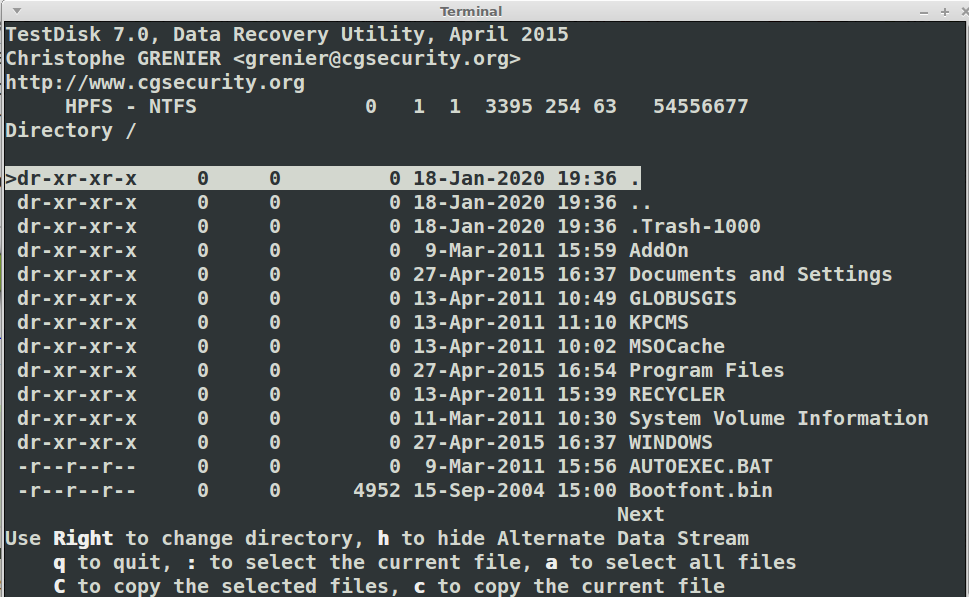The width and height of the screenshot is (969, 597).
Task: Select the WINDOWS directory entry
Action: click(x=365, y=442)
